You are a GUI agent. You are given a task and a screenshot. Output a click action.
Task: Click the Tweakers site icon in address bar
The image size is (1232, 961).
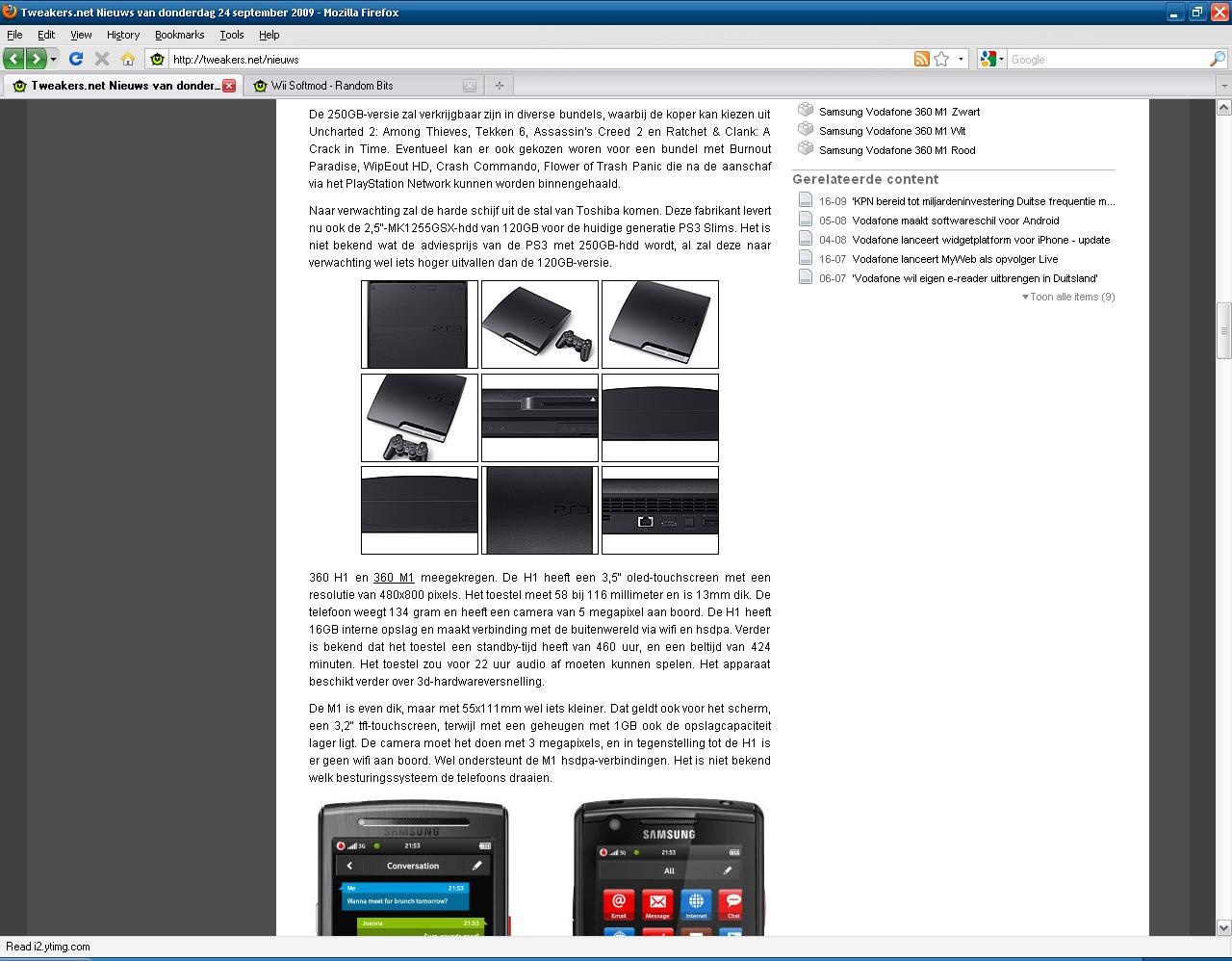[x=158, y=59]
